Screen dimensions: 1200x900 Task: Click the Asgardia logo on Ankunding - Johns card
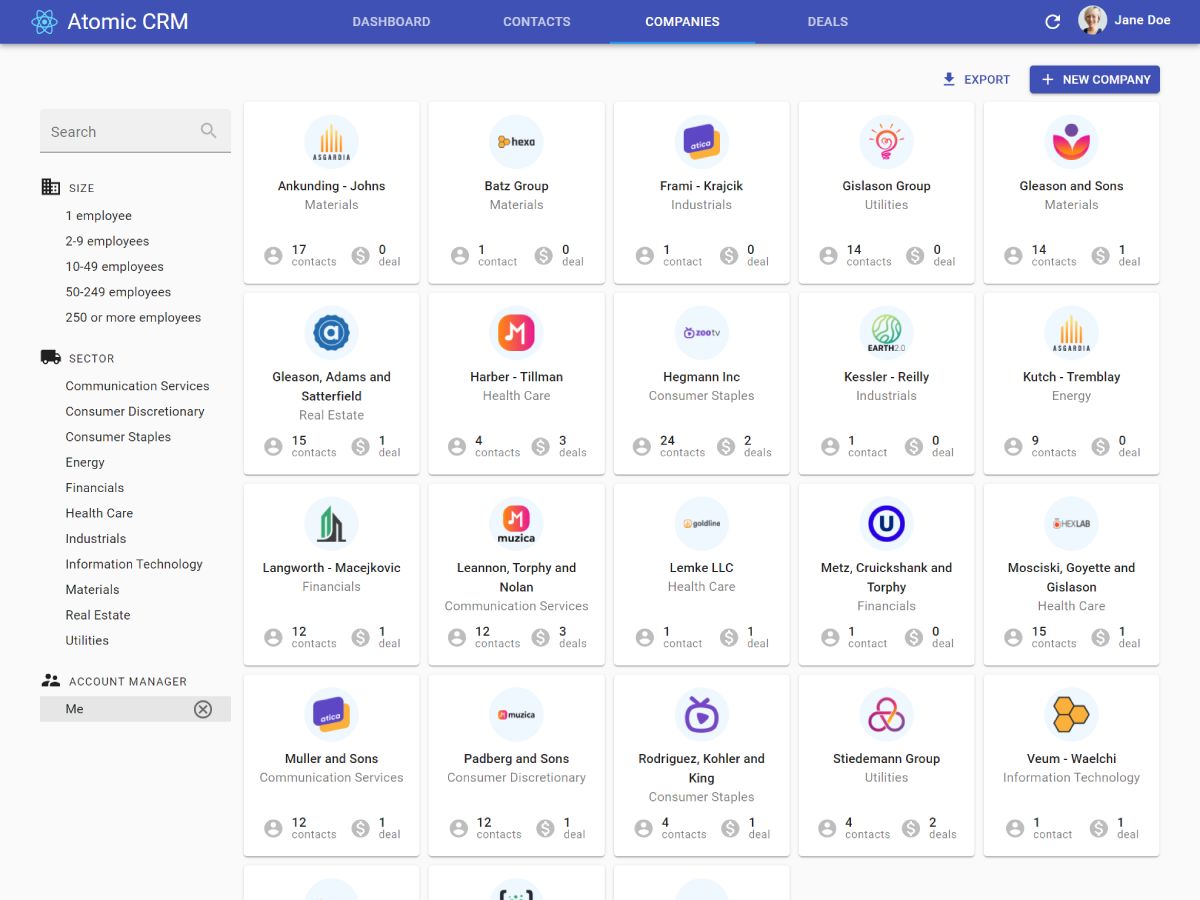[x=331, y=141]
